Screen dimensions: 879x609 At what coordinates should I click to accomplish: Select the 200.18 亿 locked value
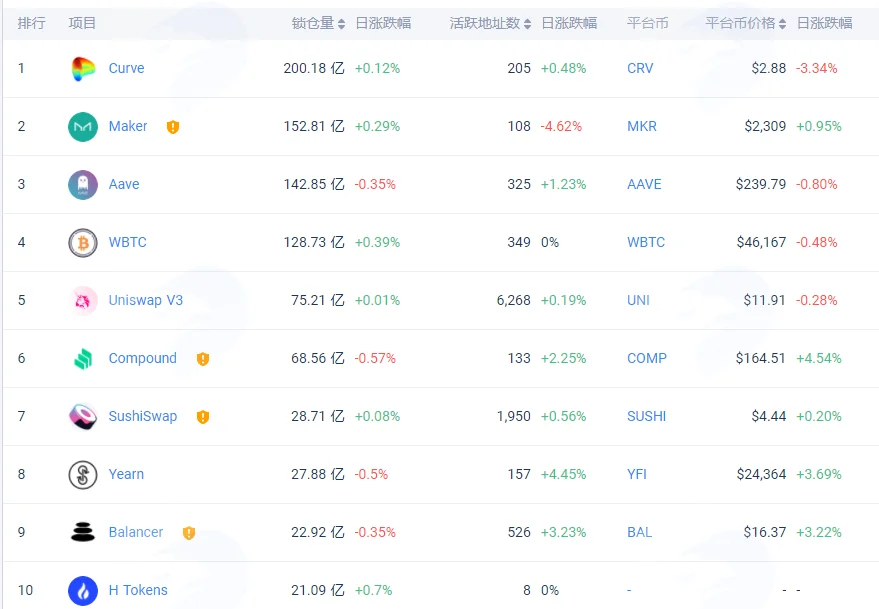[x=314, y=68]
